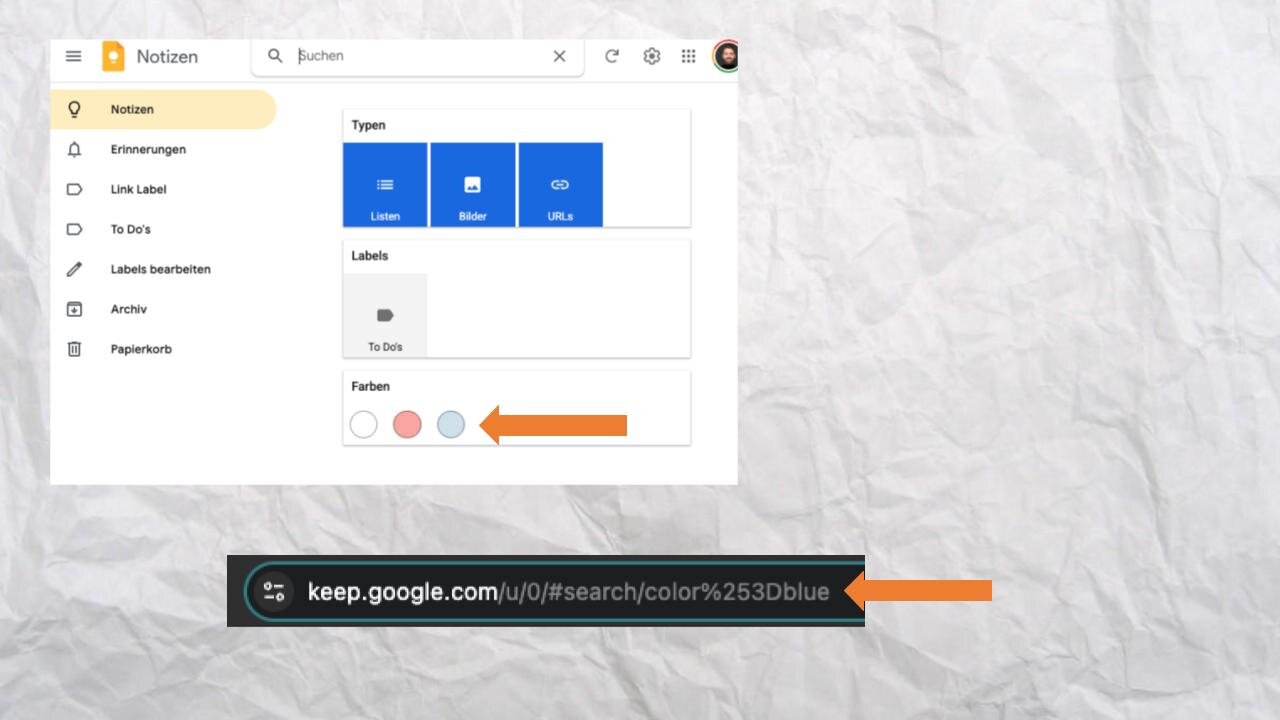Open the Link Label sidebar entry
Image resolution: width=1280 pixels, height=720 pixels.
click(138, 189)
